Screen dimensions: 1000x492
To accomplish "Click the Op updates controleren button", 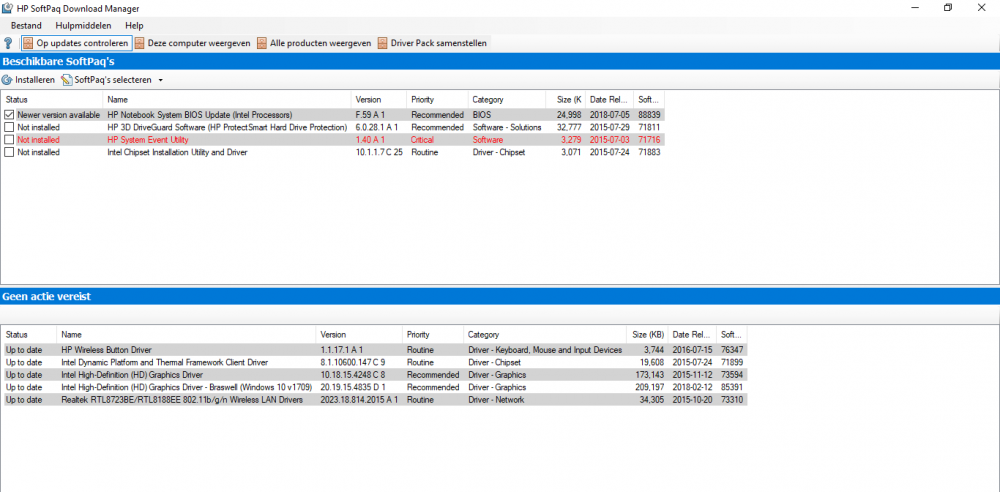I will tap(76, 43).
